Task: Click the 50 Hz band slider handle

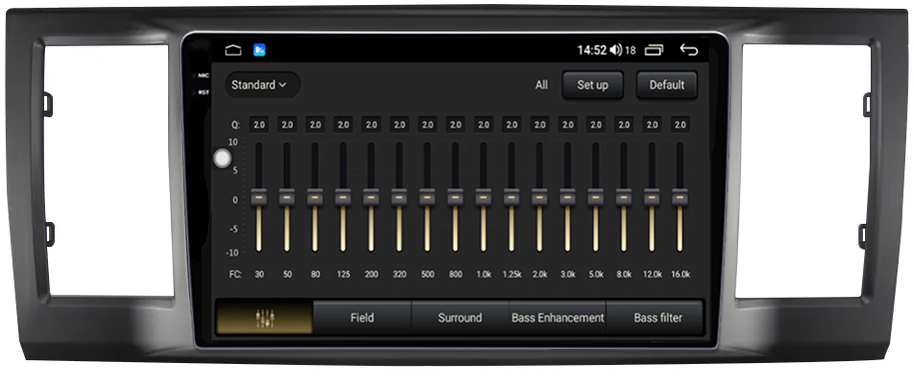Action: [287, 197]
